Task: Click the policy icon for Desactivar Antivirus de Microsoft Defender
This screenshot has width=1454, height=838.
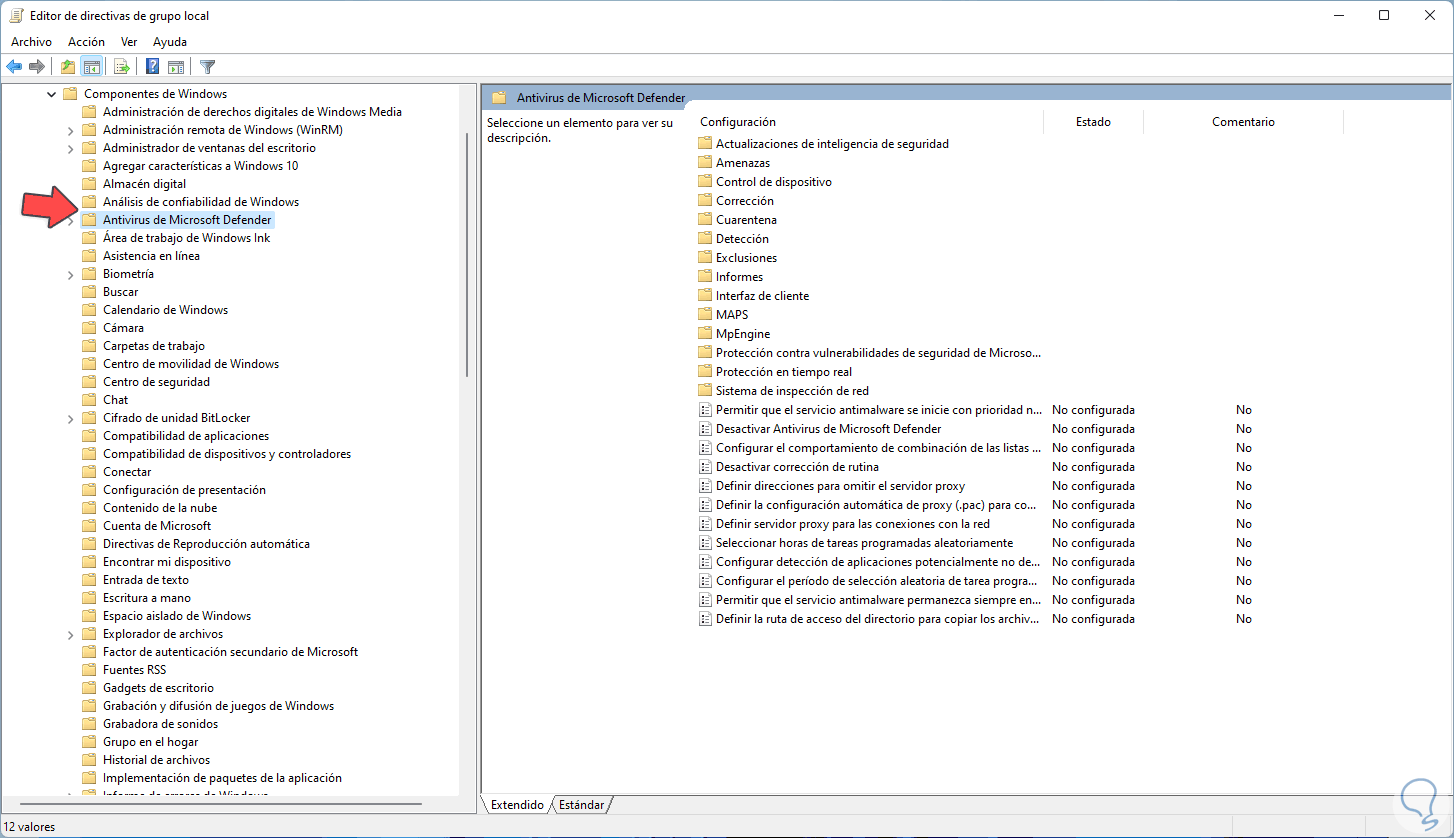Action: [x=705, y=429]
